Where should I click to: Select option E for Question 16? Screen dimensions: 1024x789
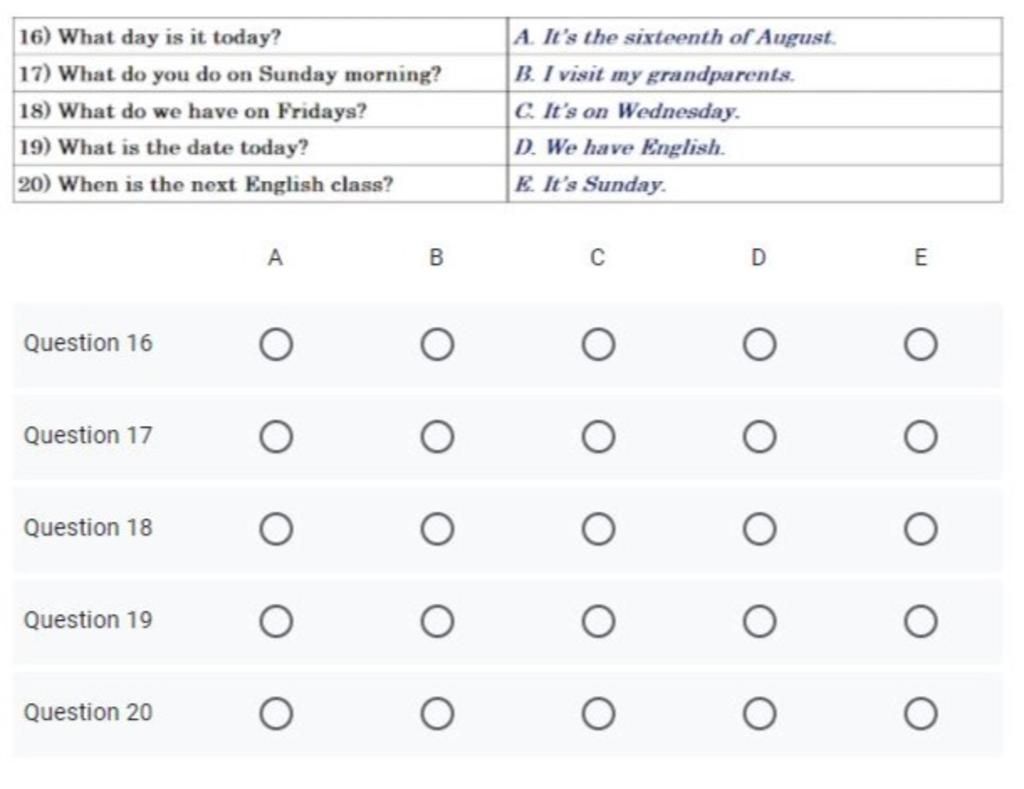(x=920, y=345)
